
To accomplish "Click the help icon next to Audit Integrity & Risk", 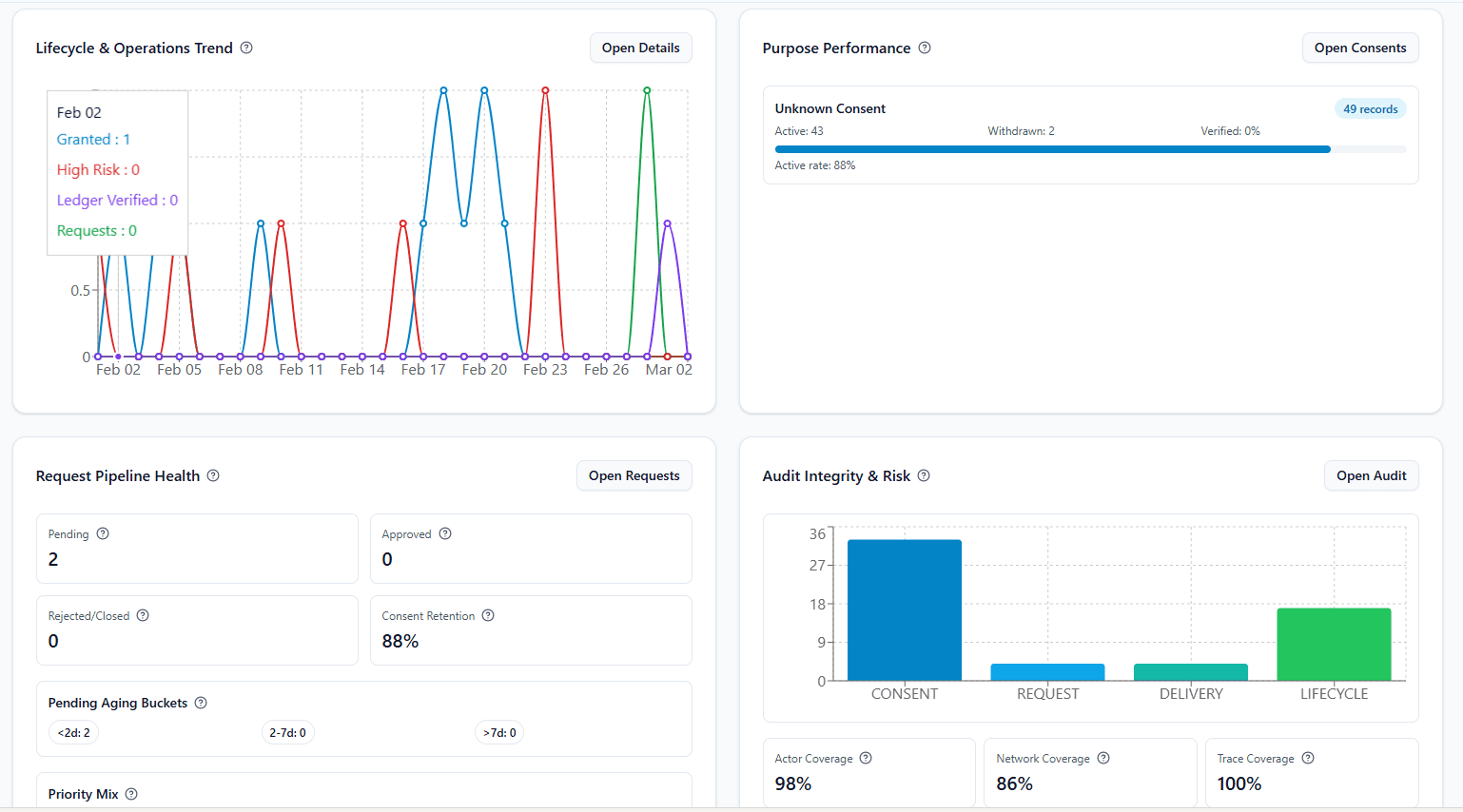I will (924, 475).
